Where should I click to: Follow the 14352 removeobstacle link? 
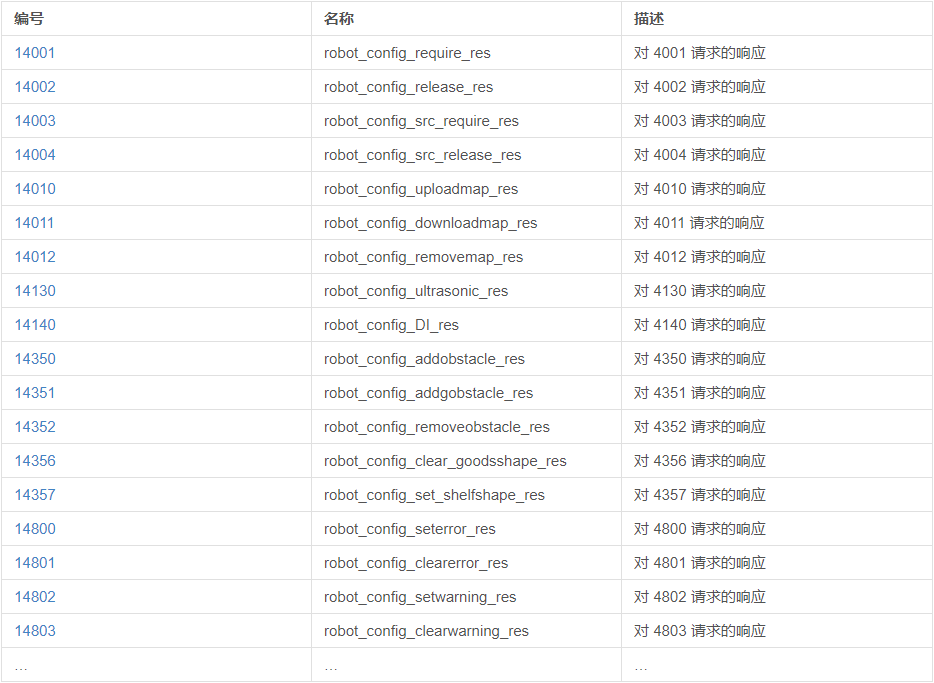35,427
